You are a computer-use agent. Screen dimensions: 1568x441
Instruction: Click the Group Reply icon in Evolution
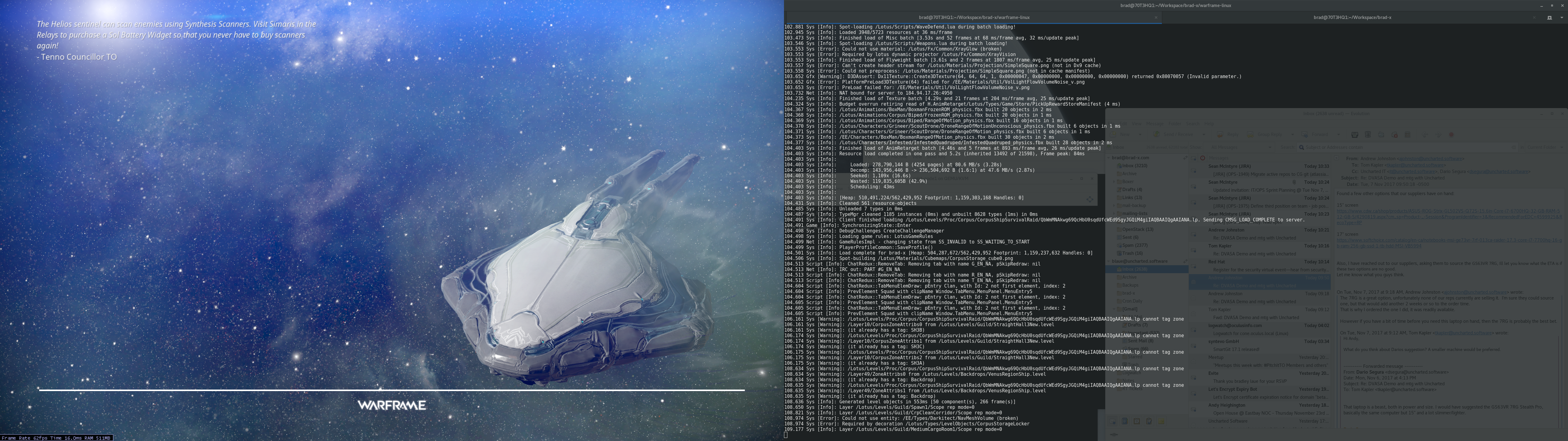click(x=1250, y=135)
